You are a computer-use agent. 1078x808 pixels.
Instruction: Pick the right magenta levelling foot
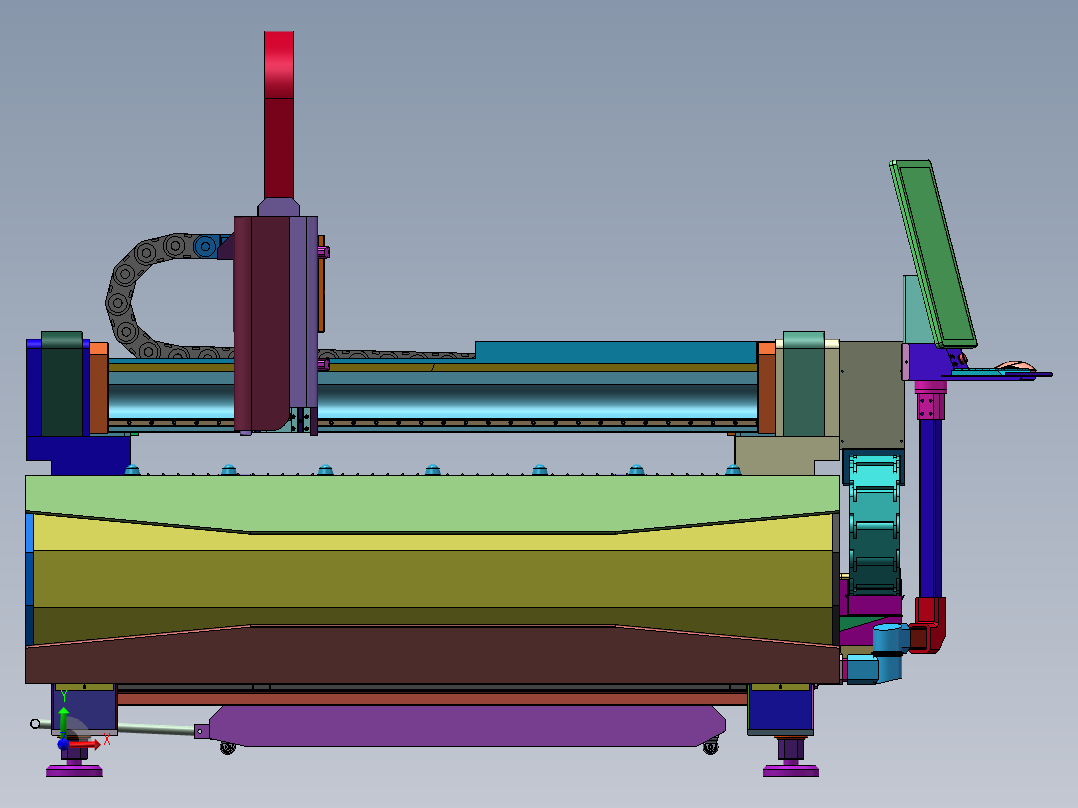point(791,772)
